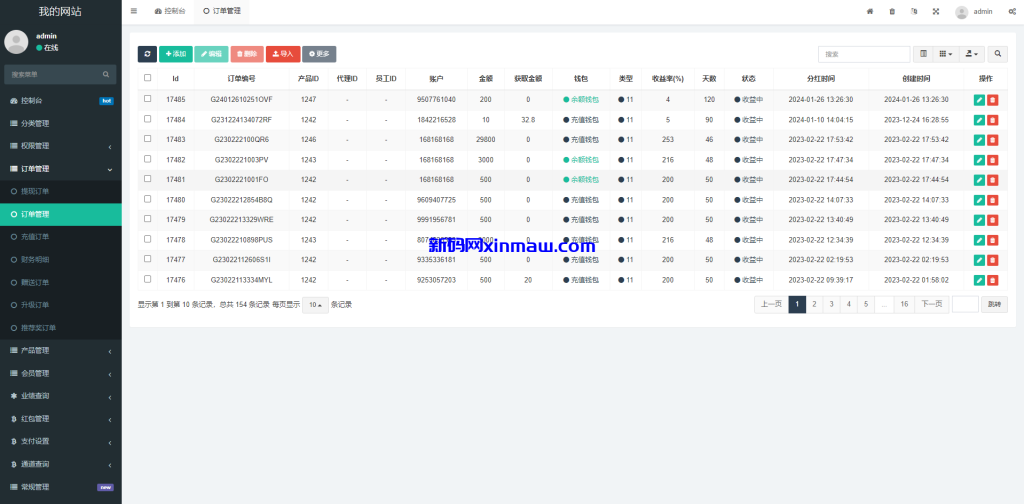Open the columns visibility dropdown

[x=945, y=54]
